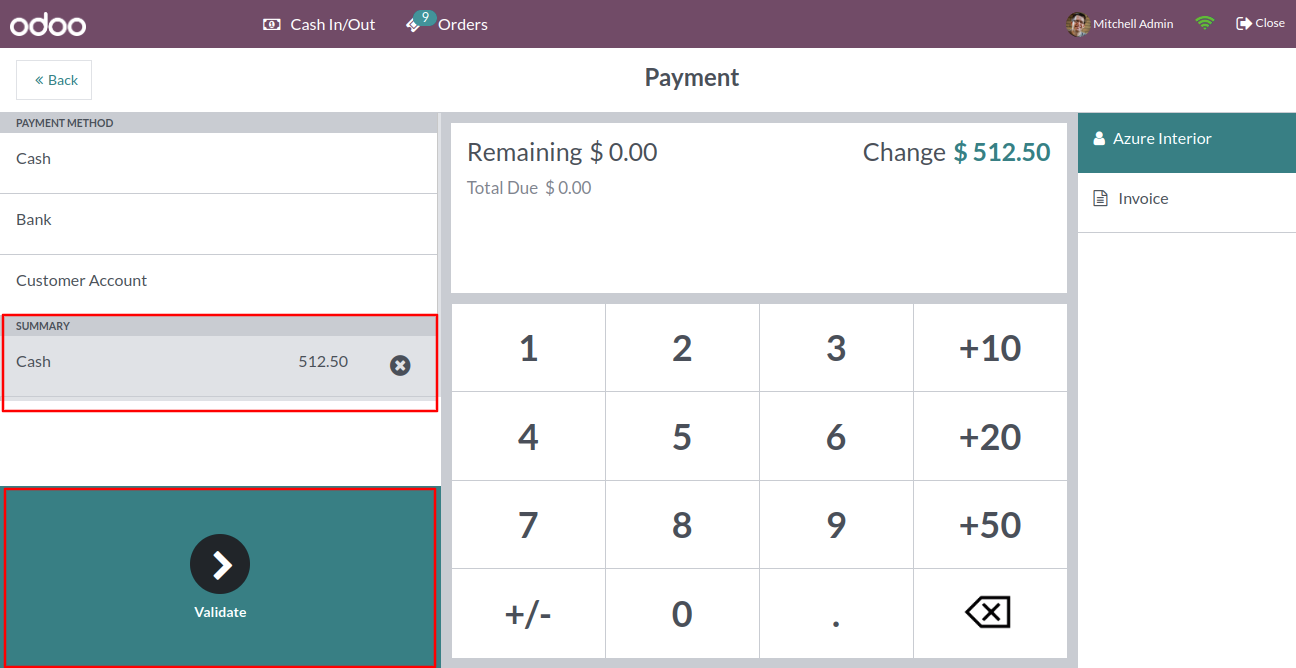Click Mitchell Admin user avatar
The width and height of the screenshot is (1296, 668).
[1078, 24]
